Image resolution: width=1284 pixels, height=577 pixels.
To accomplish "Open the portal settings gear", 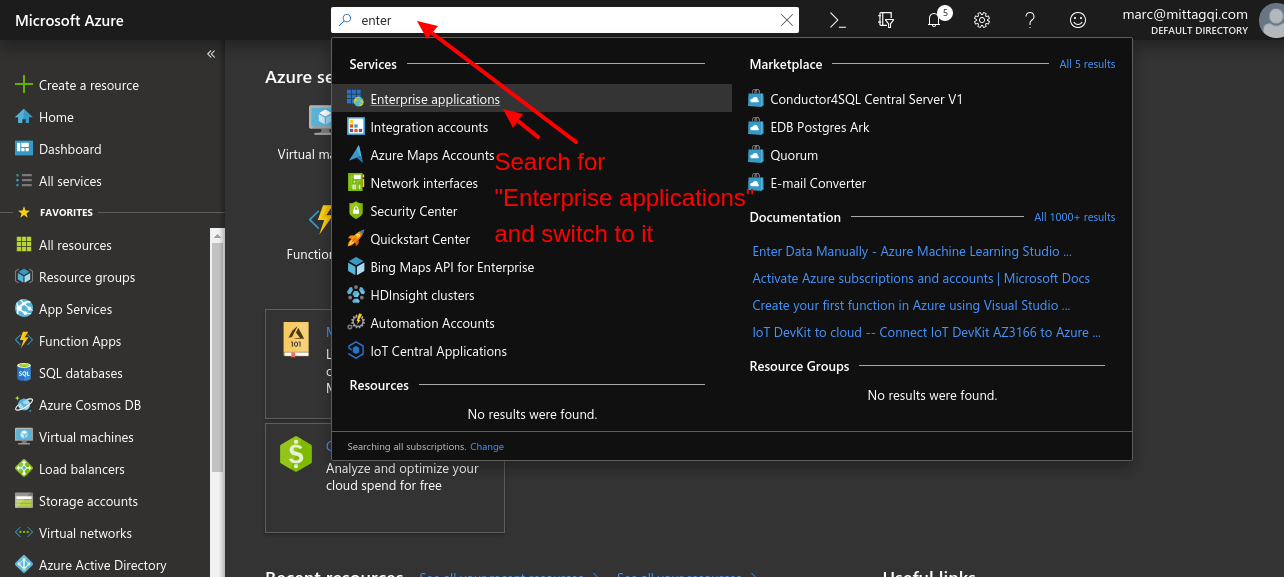I will point(982,20).
